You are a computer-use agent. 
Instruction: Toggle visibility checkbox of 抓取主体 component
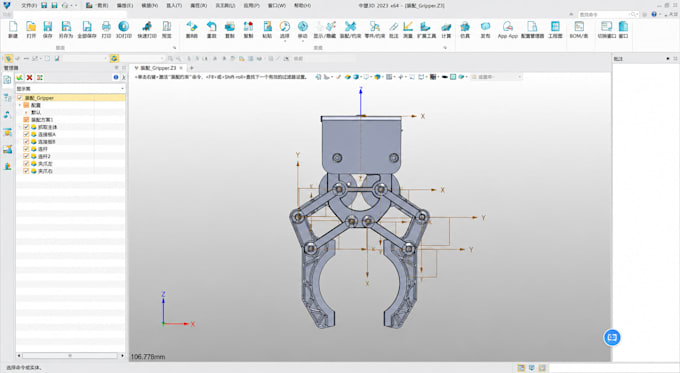coord(26,127)
